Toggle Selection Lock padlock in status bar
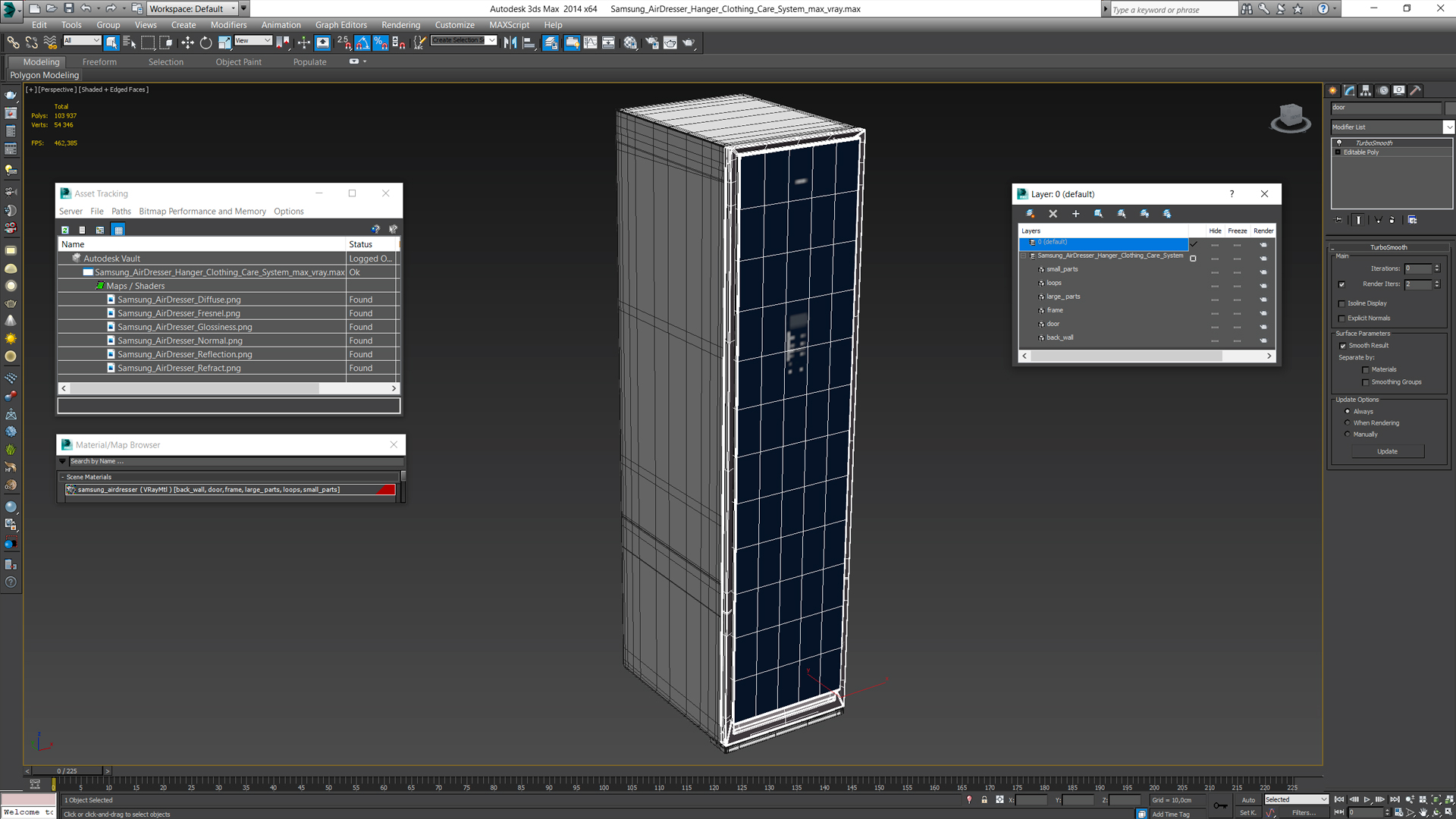 pyautogui.click(x=984, y=800)
